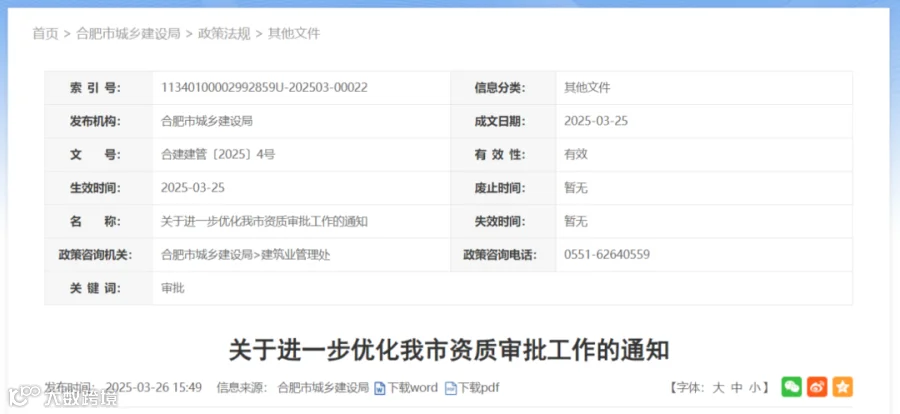Click the PDF file icon

pyautogui.click(x=451, y=388)
